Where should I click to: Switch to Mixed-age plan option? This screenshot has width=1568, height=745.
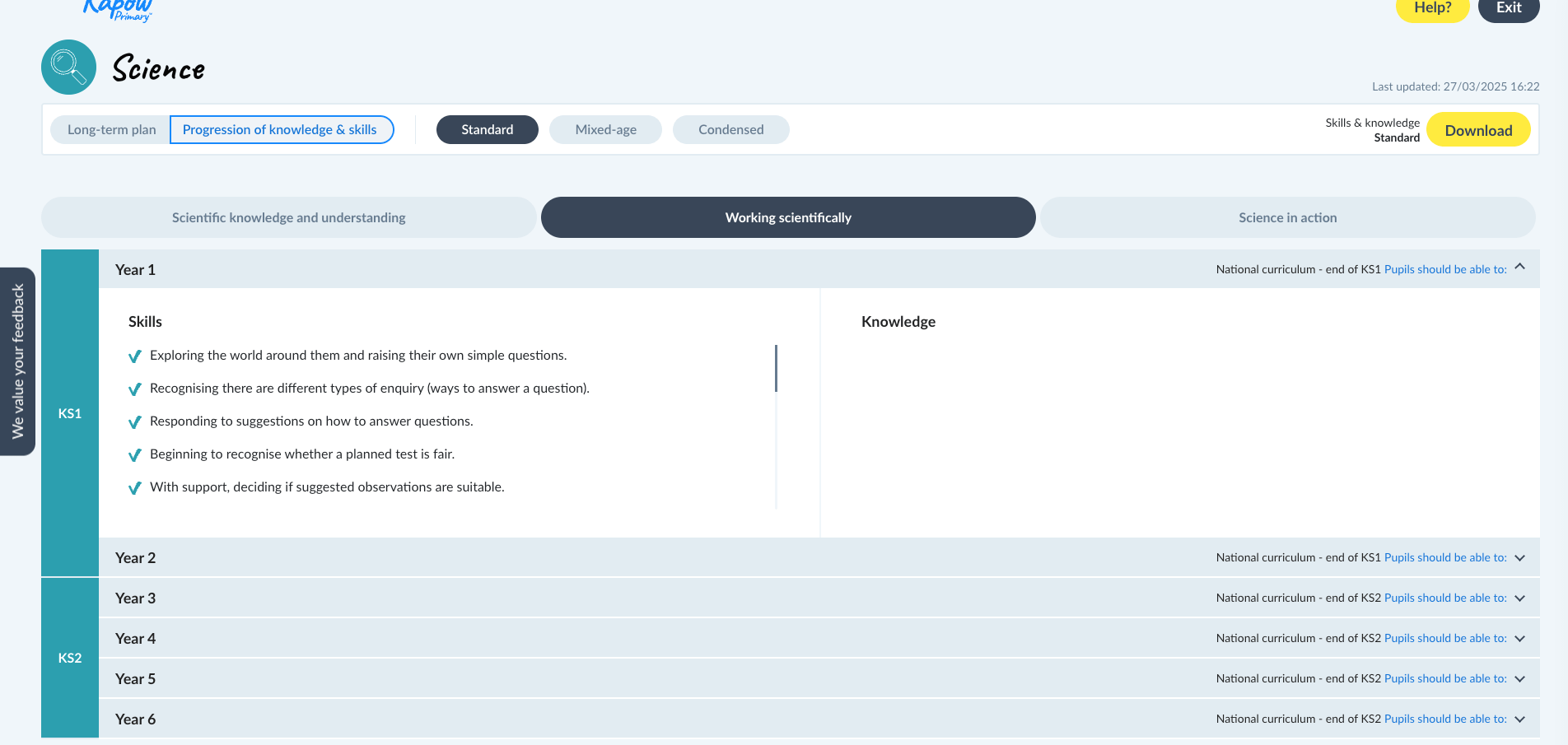pyautogui.click(x=605, y=130)
